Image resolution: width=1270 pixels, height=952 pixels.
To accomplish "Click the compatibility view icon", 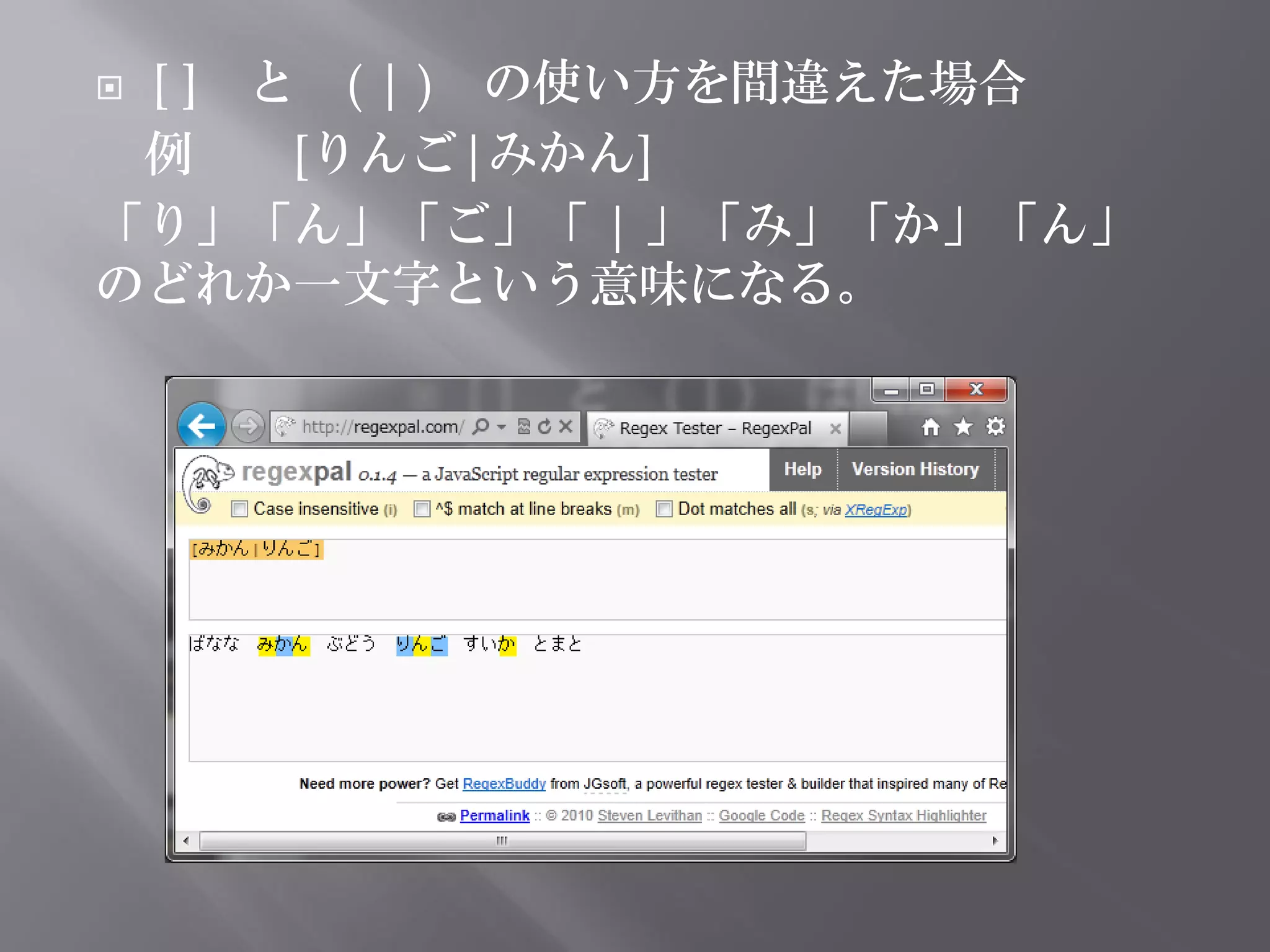I will (x=524, y=426).
